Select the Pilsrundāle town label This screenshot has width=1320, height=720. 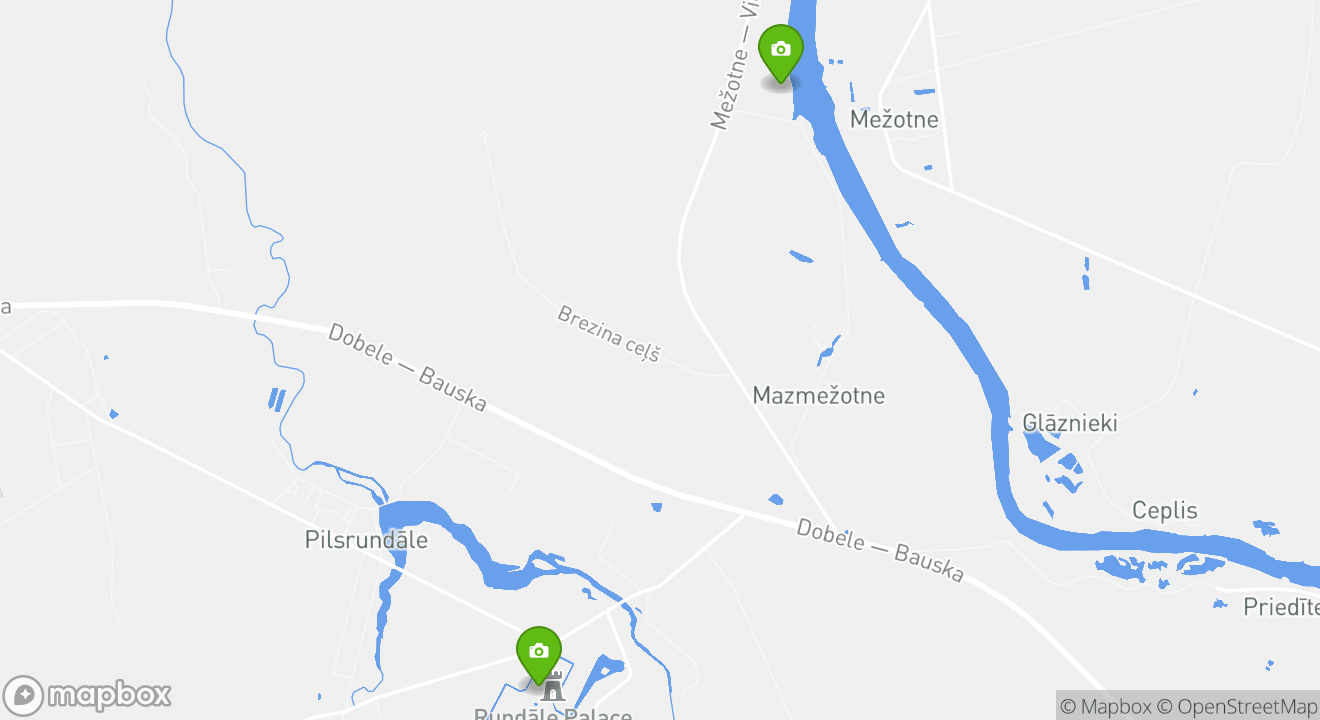coord(366,540)
